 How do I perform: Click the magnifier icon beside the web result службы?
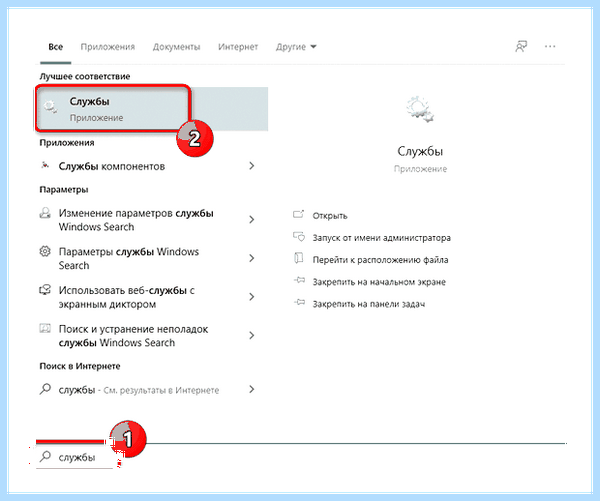point(45,389)
